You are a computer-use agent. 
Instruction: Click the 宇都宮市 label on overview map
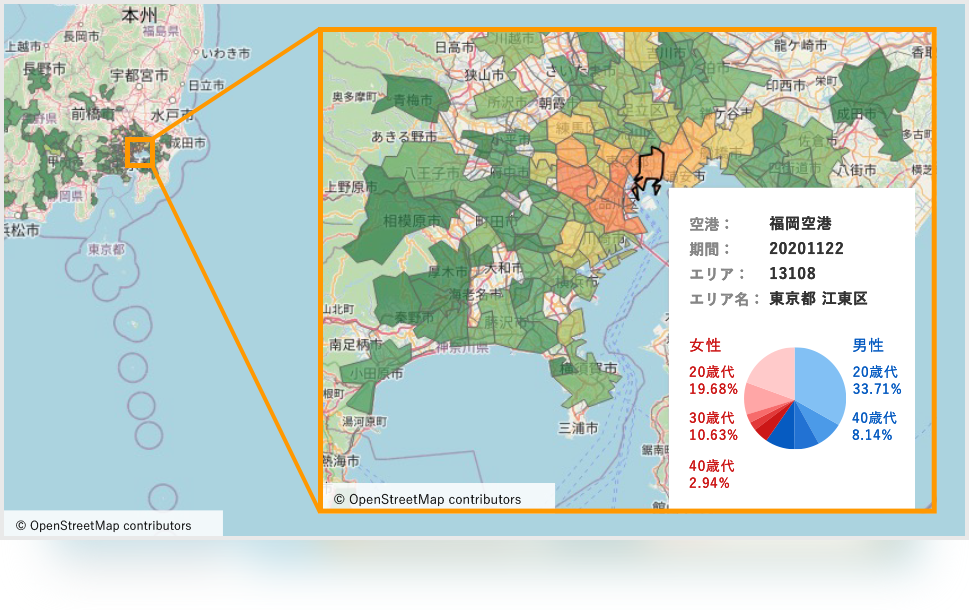(138, 75)
